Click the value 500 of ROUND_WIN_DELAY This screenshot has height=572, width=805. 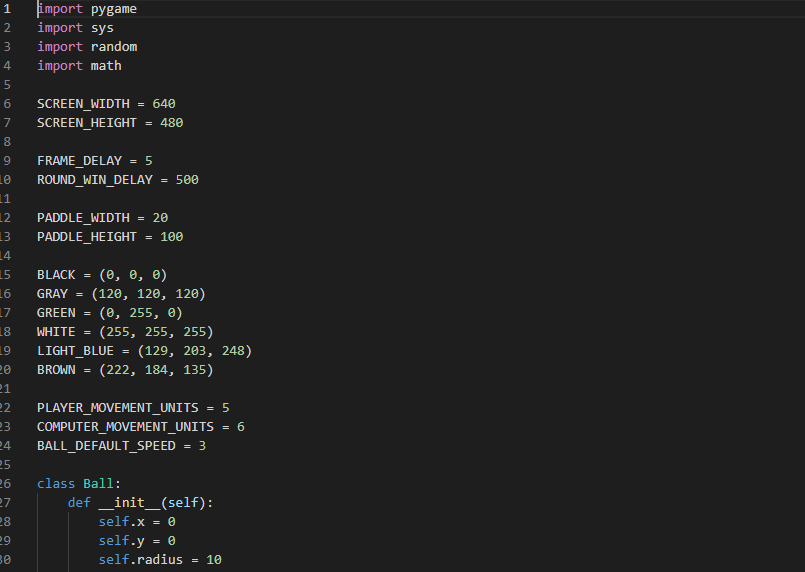pos(187,180)
